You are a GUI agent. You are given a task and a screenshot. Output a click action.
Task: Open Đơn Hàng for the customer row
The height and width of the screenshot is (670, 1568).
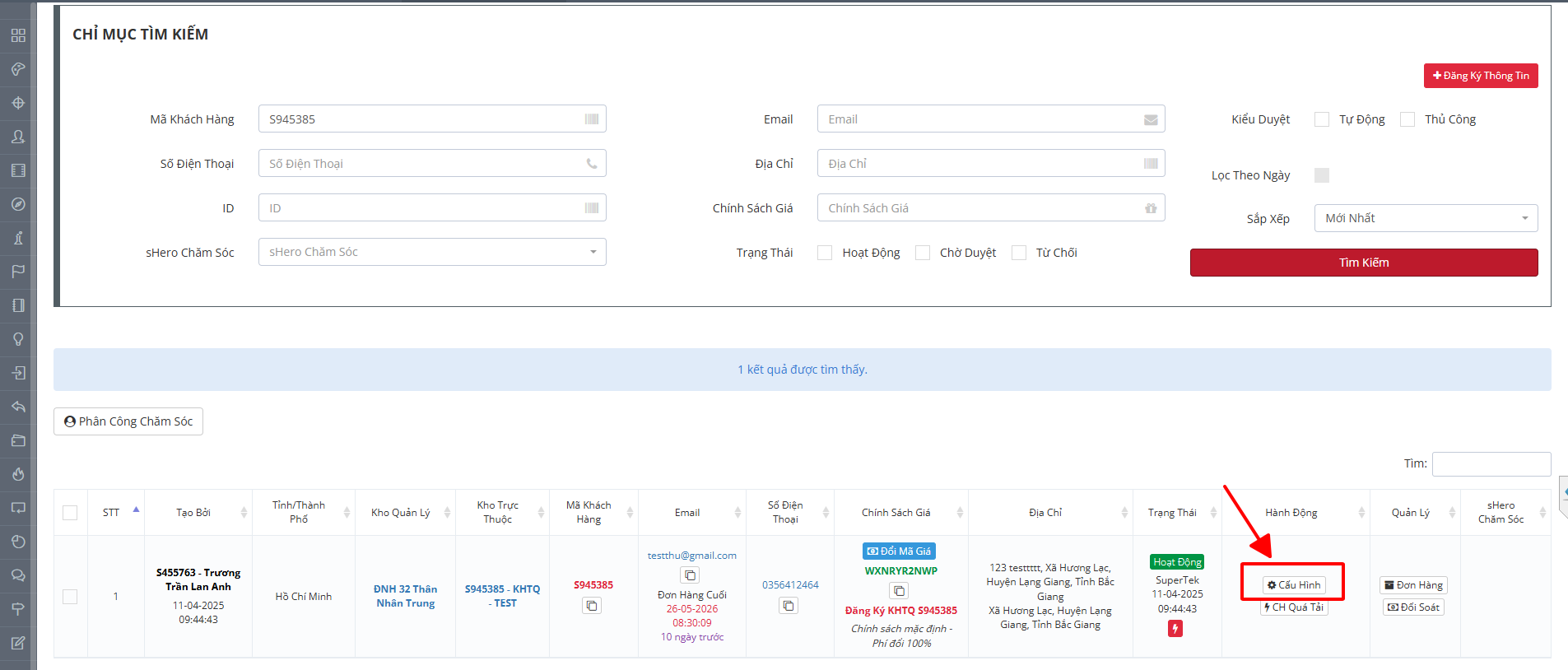click(x=1413, y=585)
